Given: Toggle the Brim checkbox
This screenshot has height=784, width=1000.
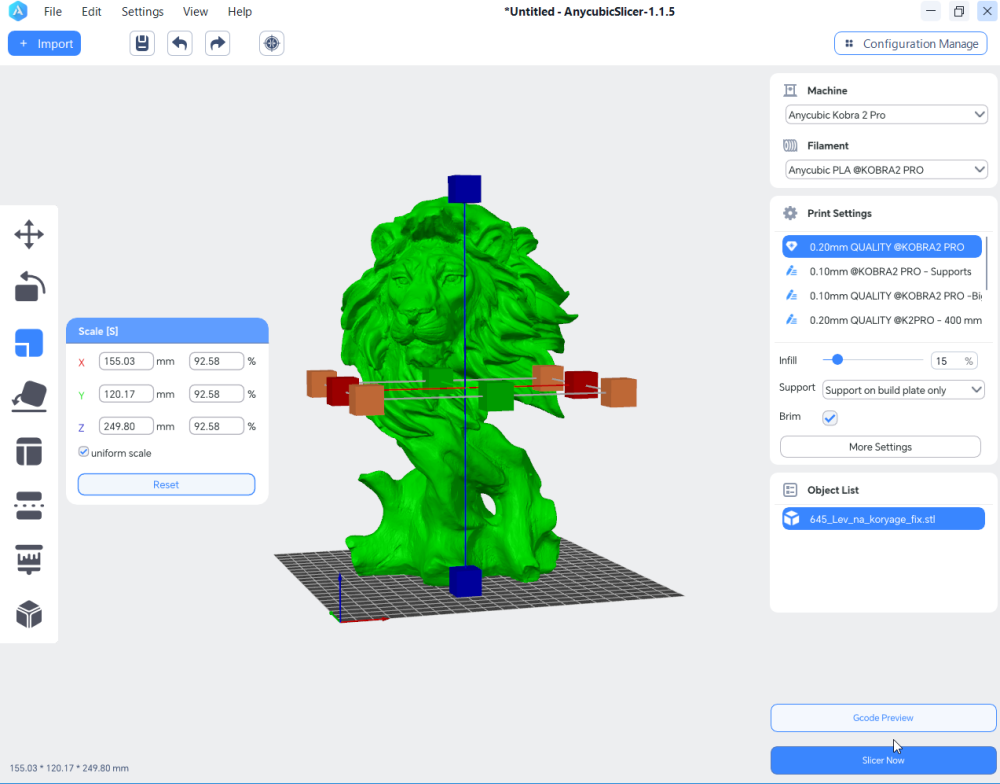Looking at the screenshot, I should coord(830,418).
